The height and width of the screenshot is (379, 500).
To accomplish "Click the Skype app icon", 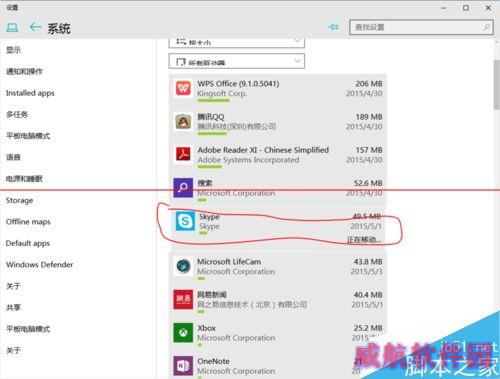I will (x=185, y=221).
